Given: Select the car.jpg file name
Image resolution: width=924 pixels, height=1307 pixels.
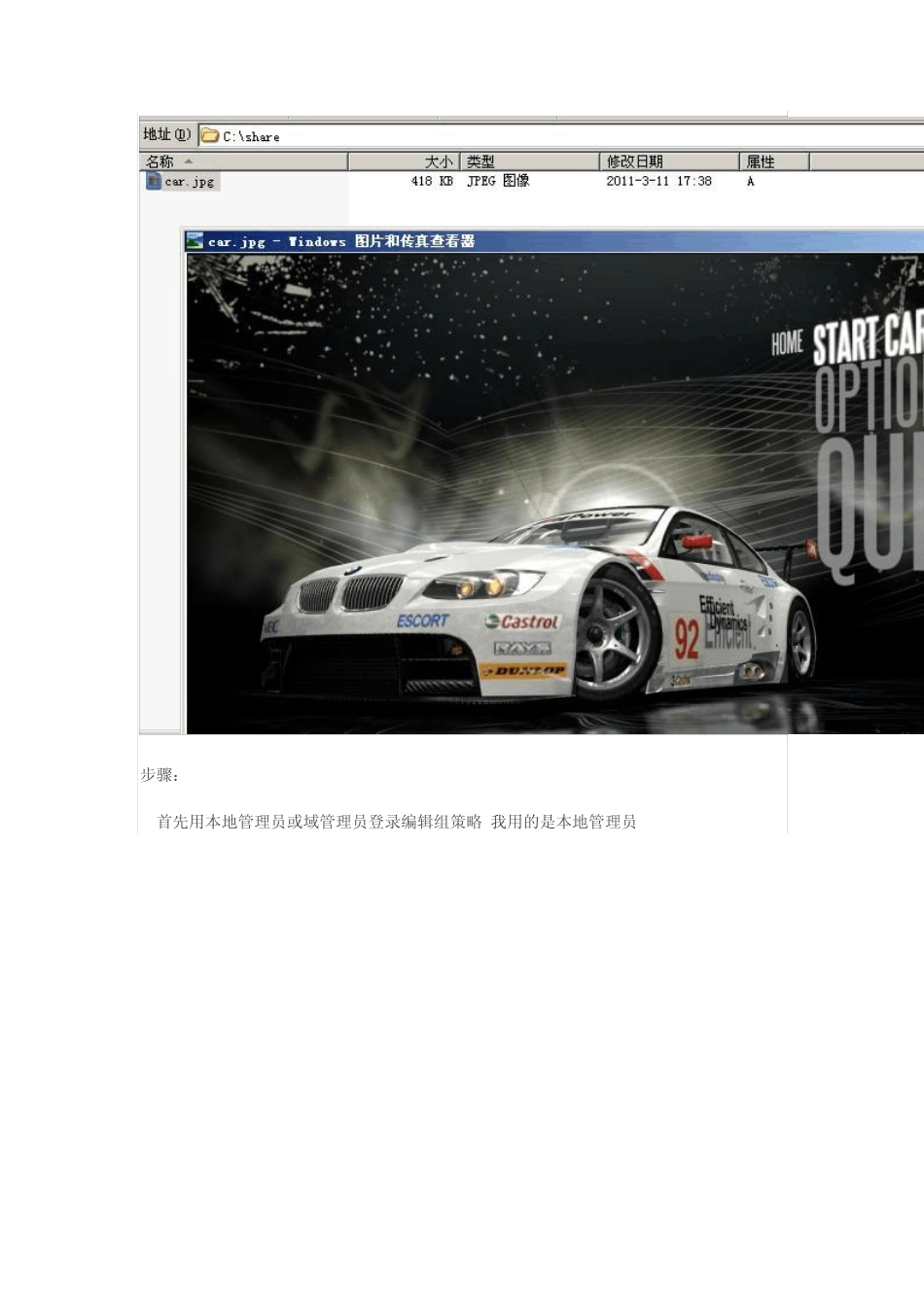Looking at the screenshot, I should pos(190,182).
